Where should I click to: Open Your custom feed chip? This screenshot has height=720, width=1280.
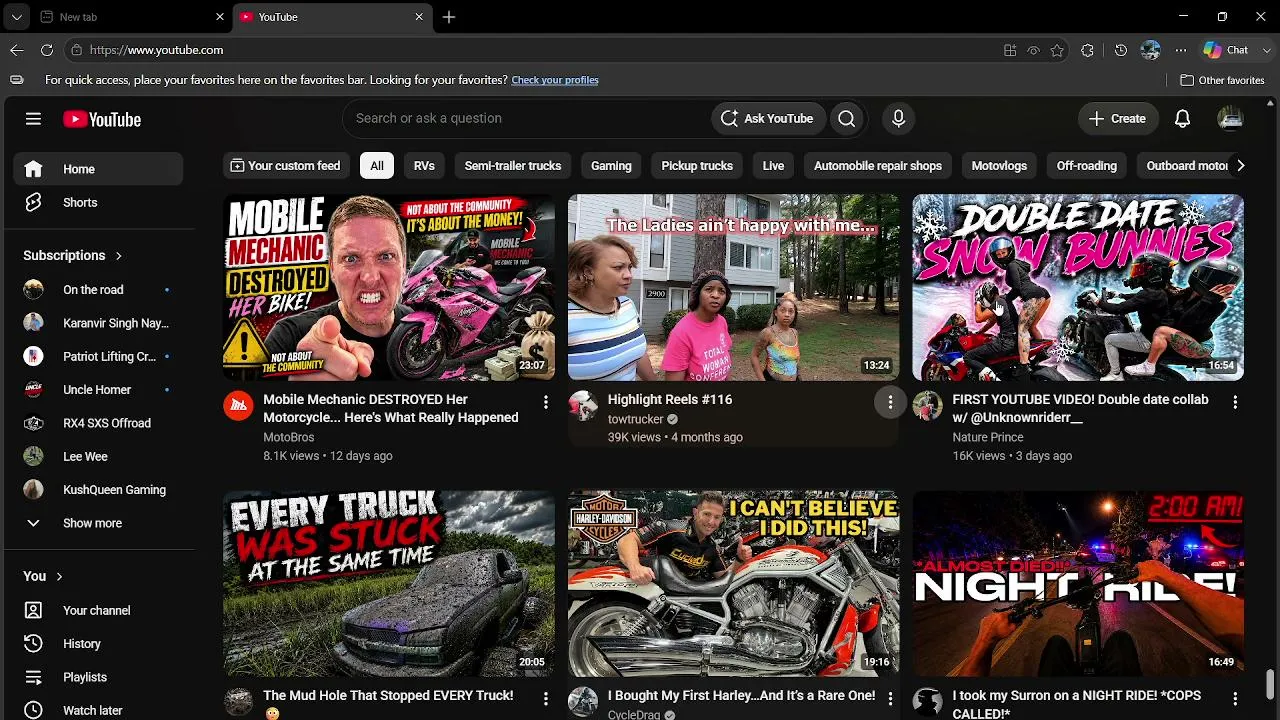click(285, 166)
